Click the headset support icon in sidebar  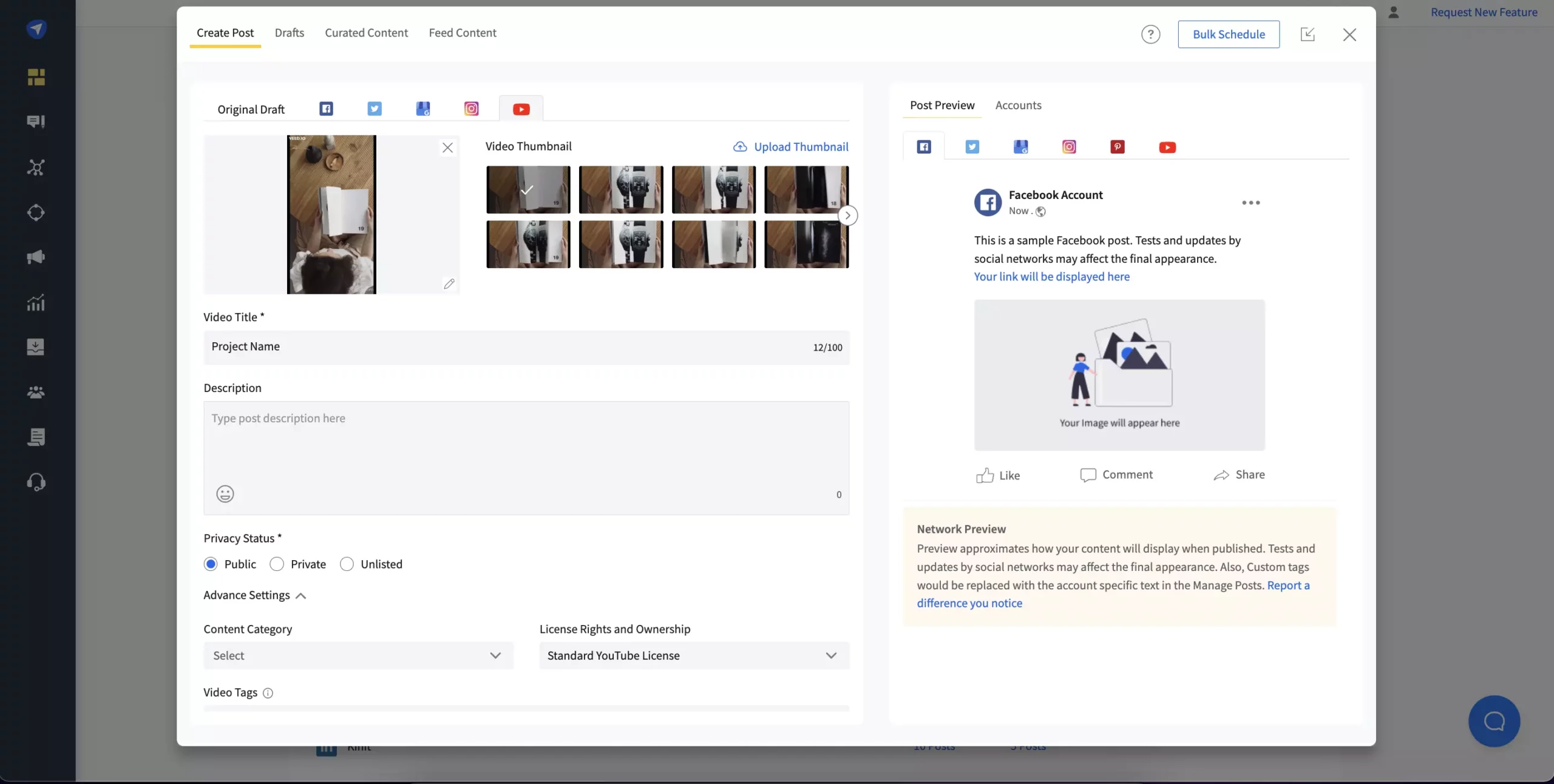point(36,482)
